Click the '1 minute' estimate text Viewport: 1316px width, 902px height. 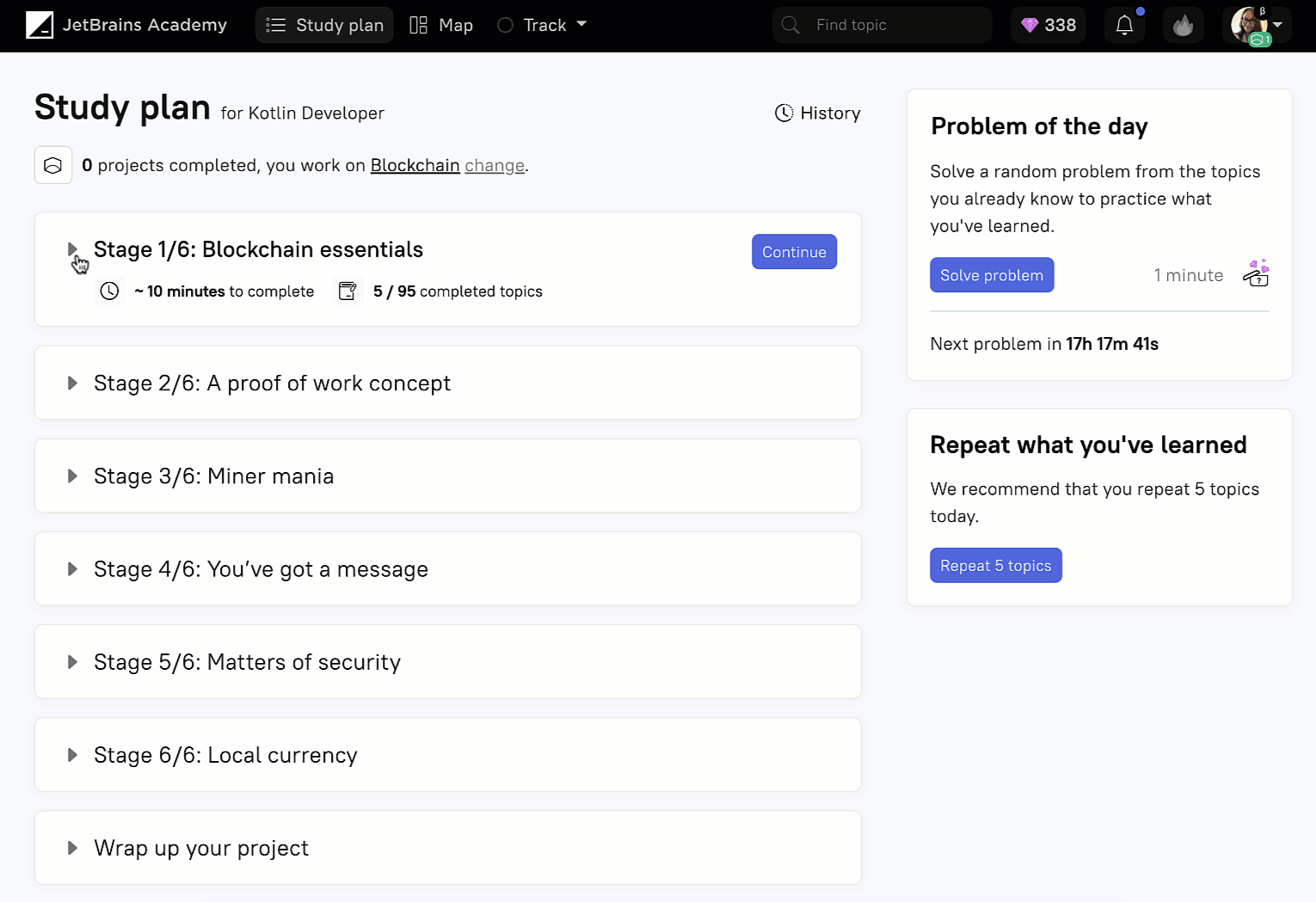1189,275
